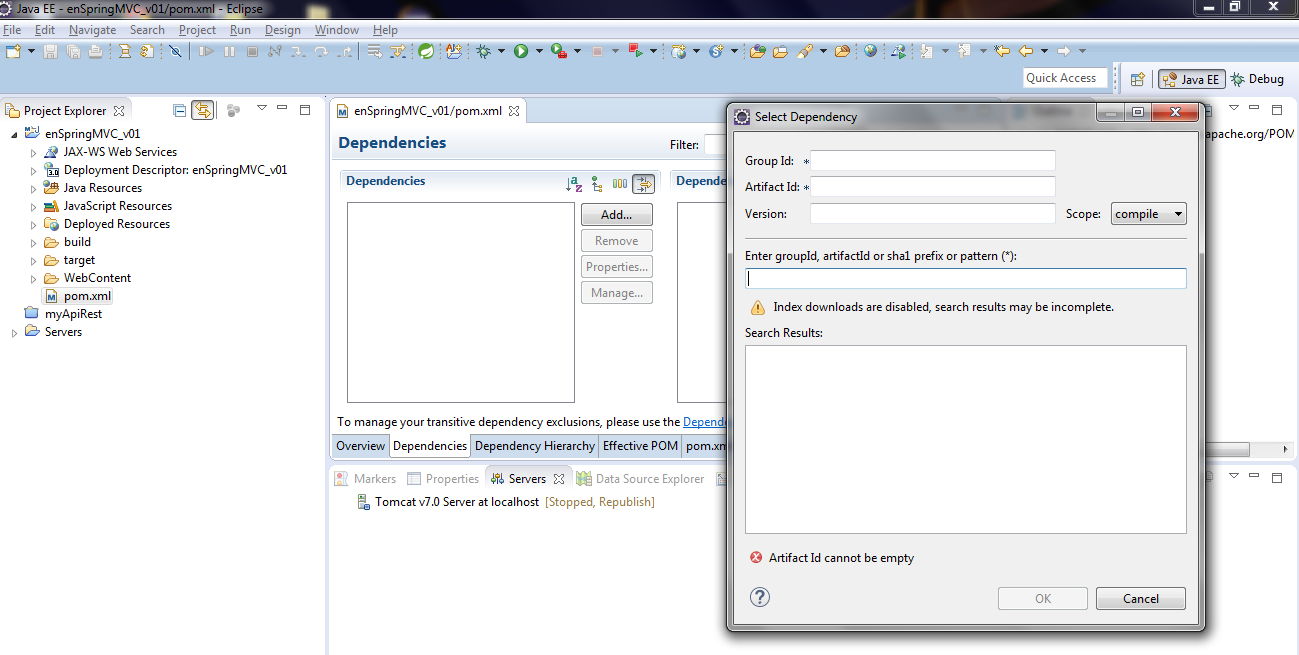Close the enSpringMVC_v01/pom.xml editor tab

(x=515, y=111)
